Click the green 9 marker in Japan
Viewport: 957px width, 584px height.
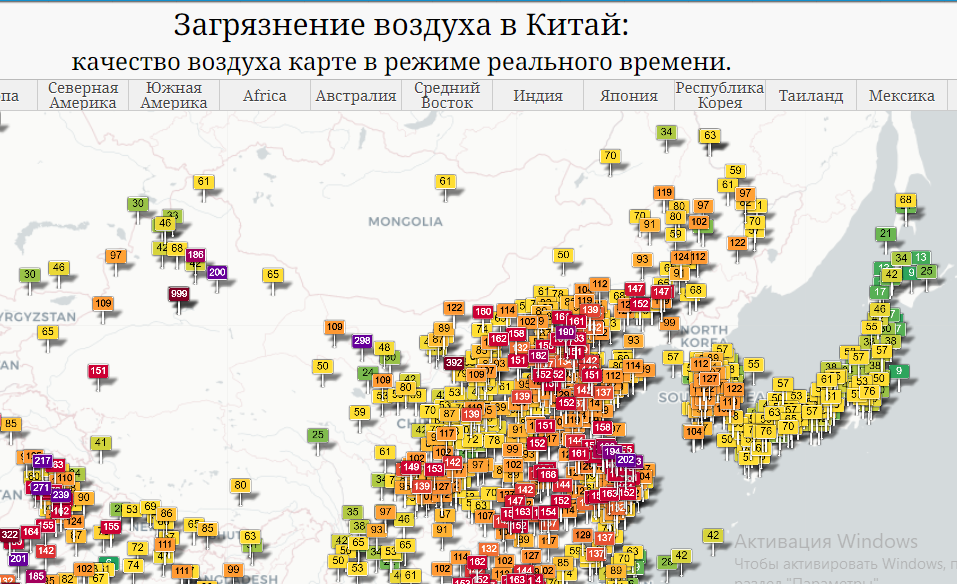(x=900, y=371)
